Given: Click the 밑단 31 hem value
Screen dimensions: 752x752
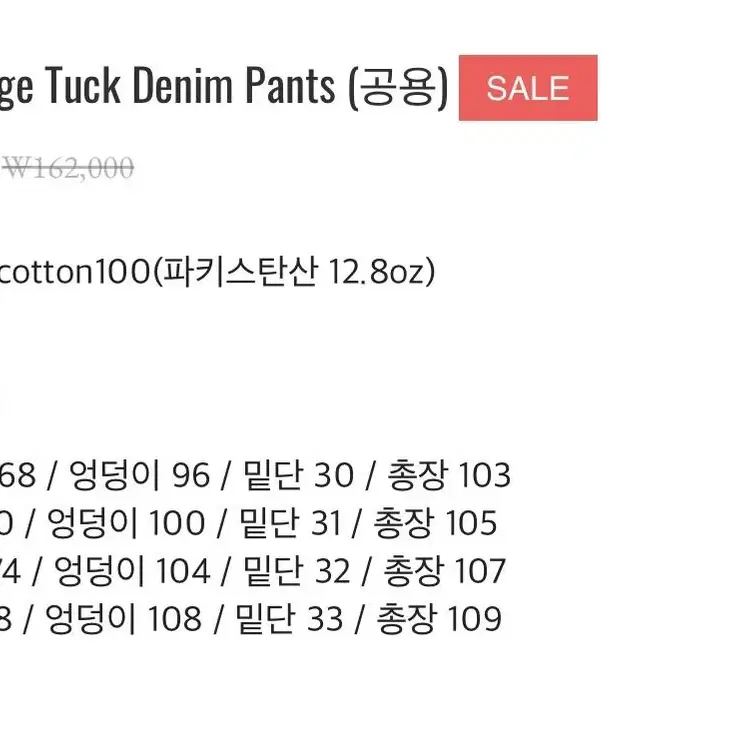Looking at the screenshot, I should pyautogui.click(x=290, y=523).
